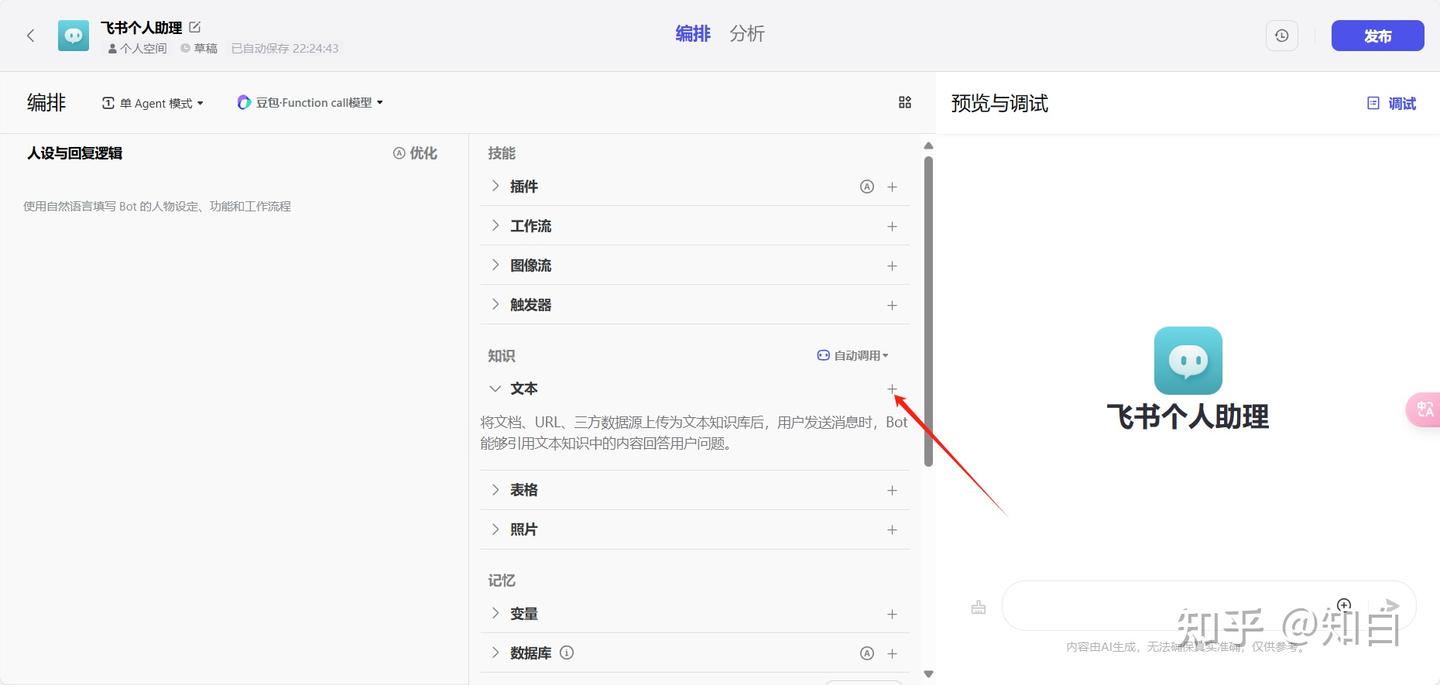Expand the 数据库 section
The height and width of the screenshot is (685, 1440).
tap(495, 652)
